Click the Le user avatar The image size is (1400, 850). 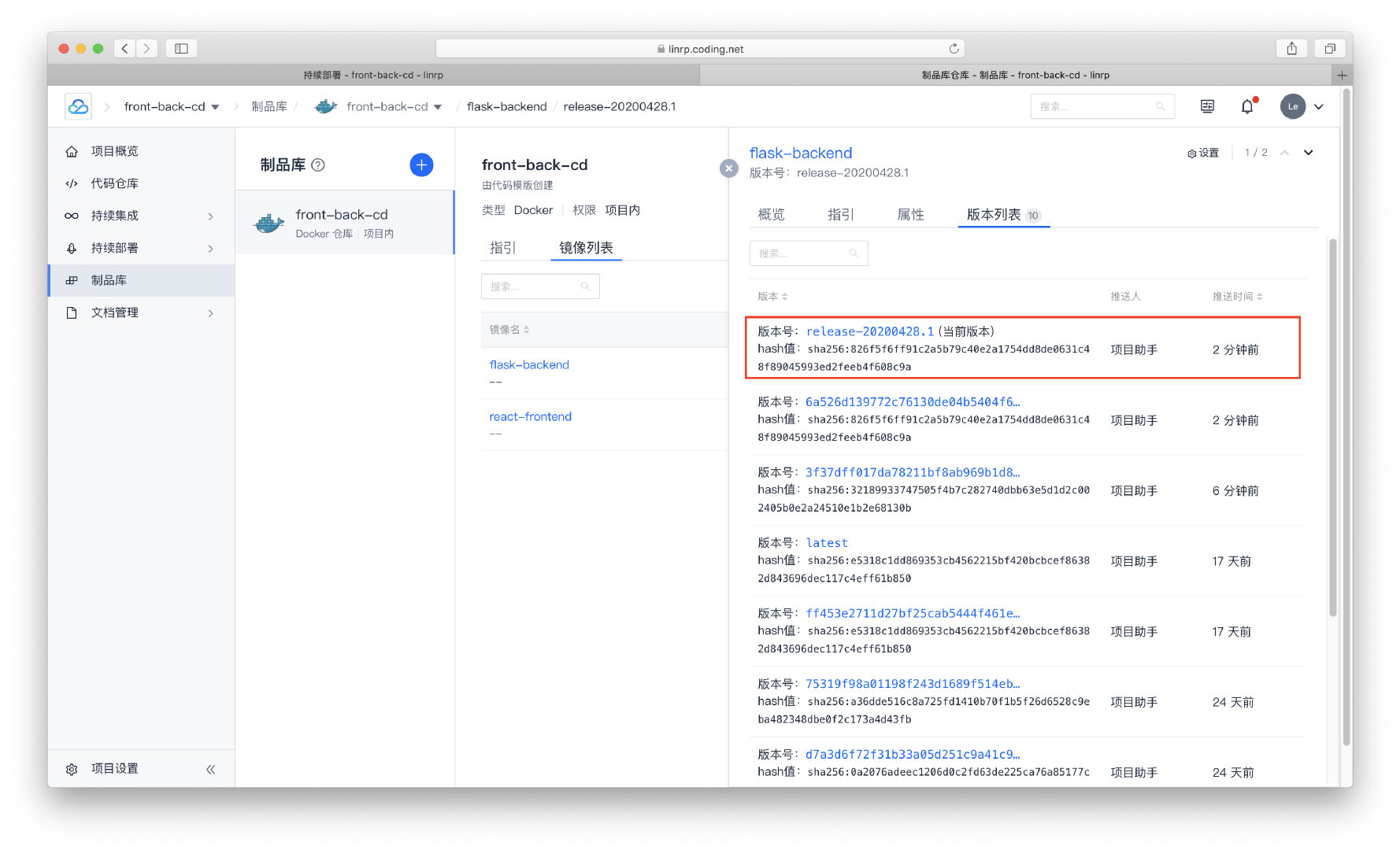tap(1293, 106)
